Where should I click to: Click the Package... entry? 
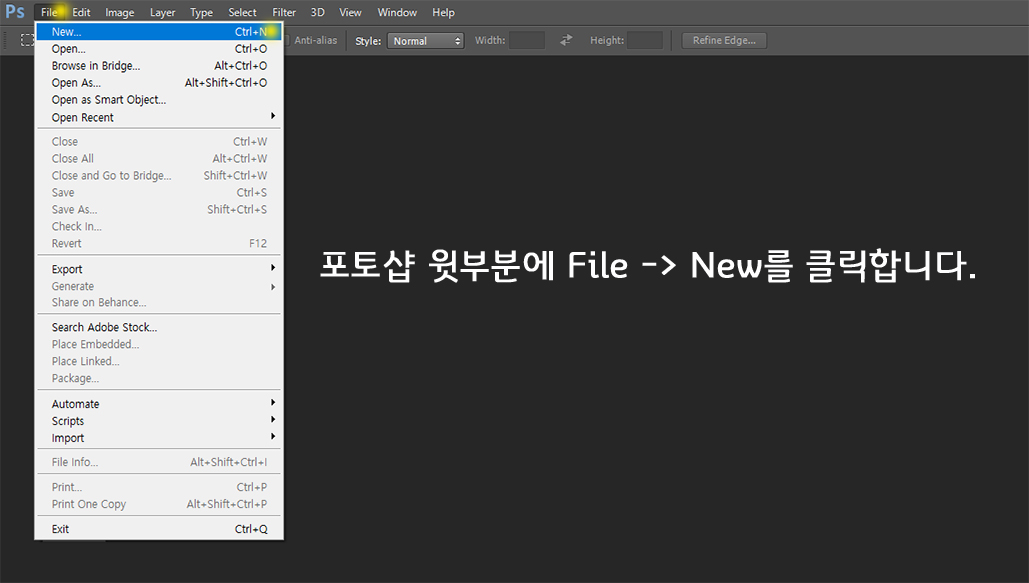[159, 378]
